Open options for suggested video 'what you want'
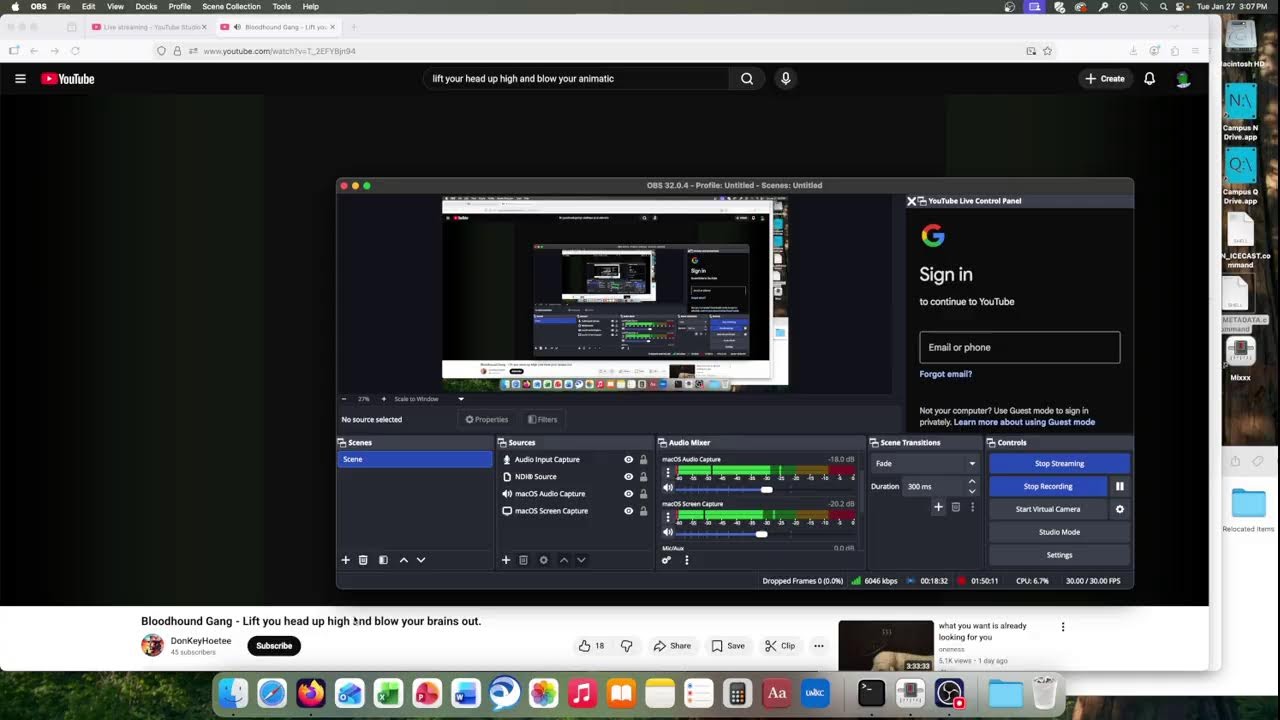The image size is (1280, 720). (x=1063, y=627)
